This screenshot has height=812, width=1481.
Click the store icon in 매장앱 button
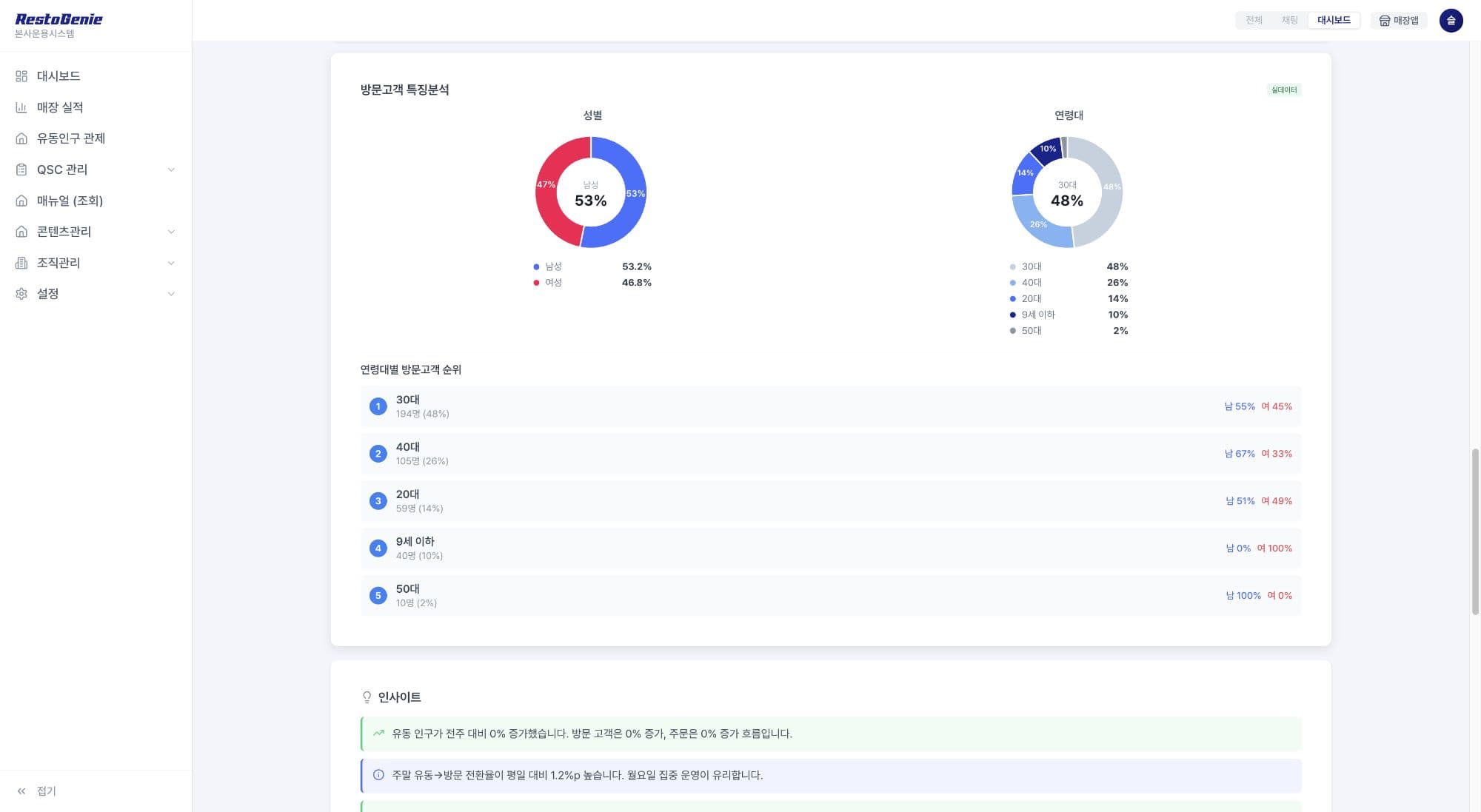(1384, 21)
